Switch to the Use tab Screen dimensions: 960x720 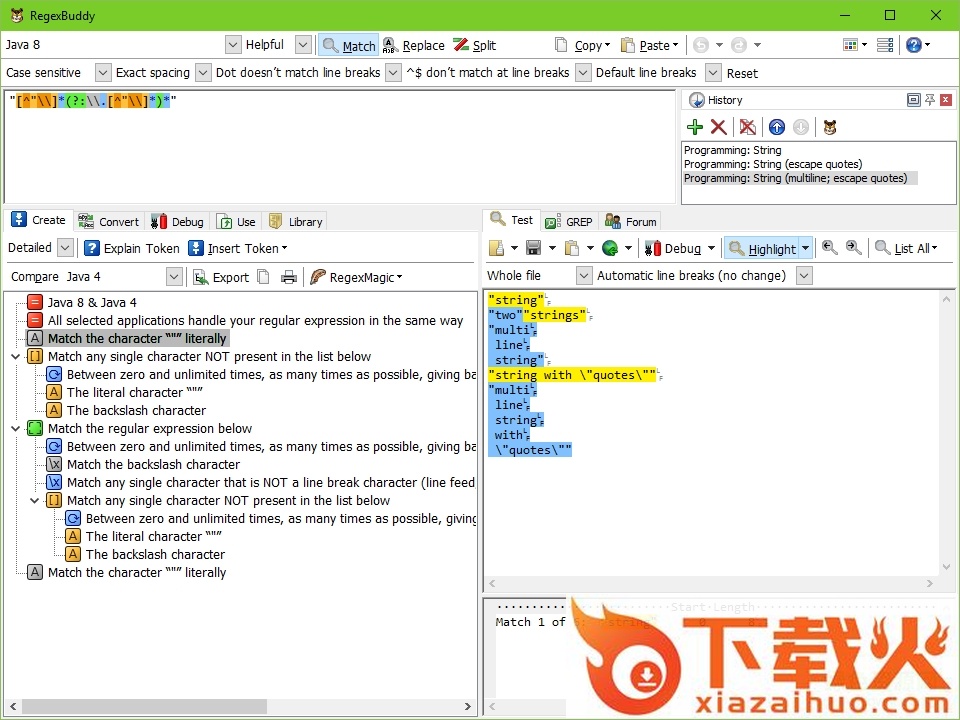click(237, 222)
